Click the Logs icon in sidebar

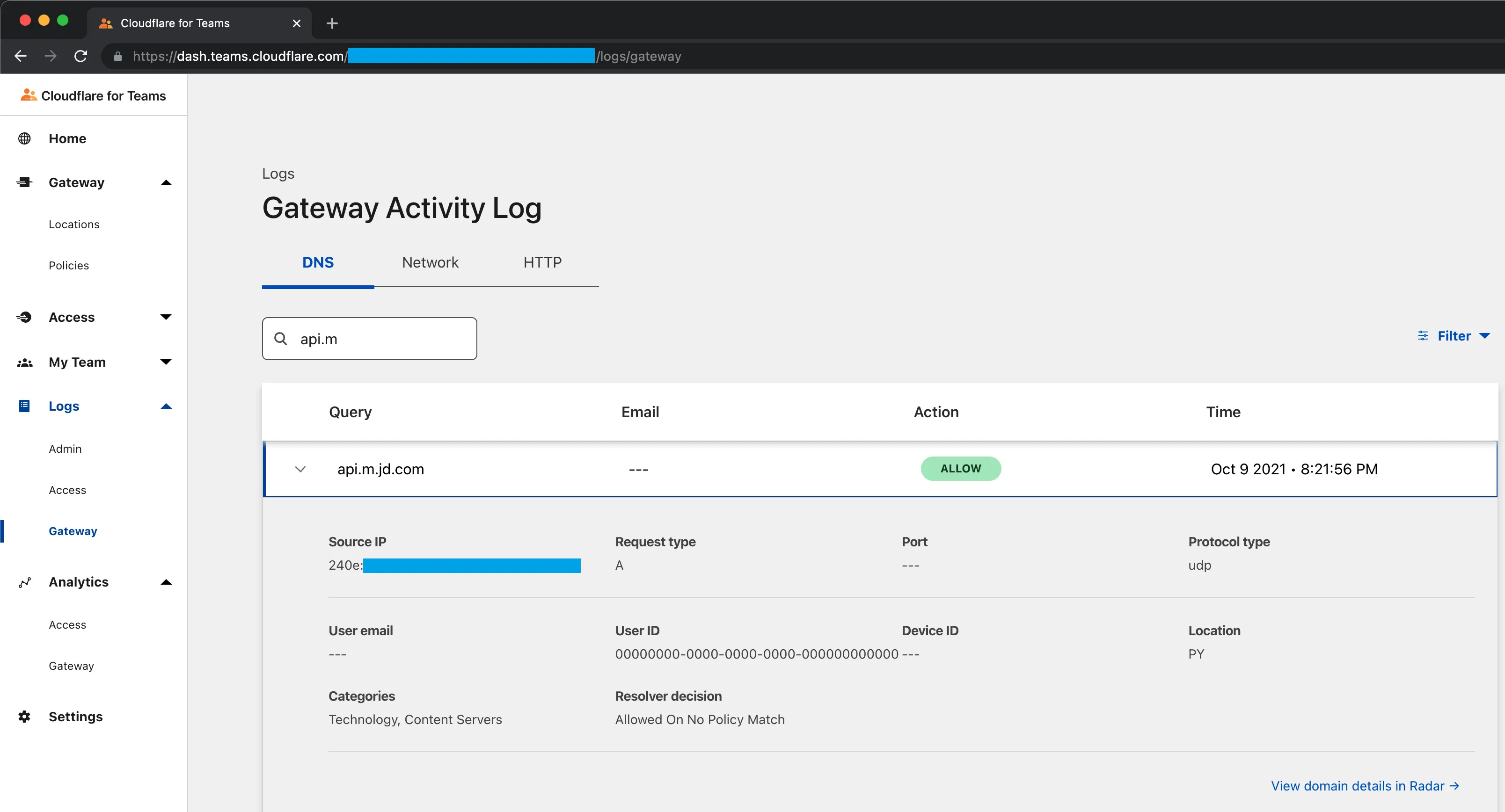click(x=24, y=406)
